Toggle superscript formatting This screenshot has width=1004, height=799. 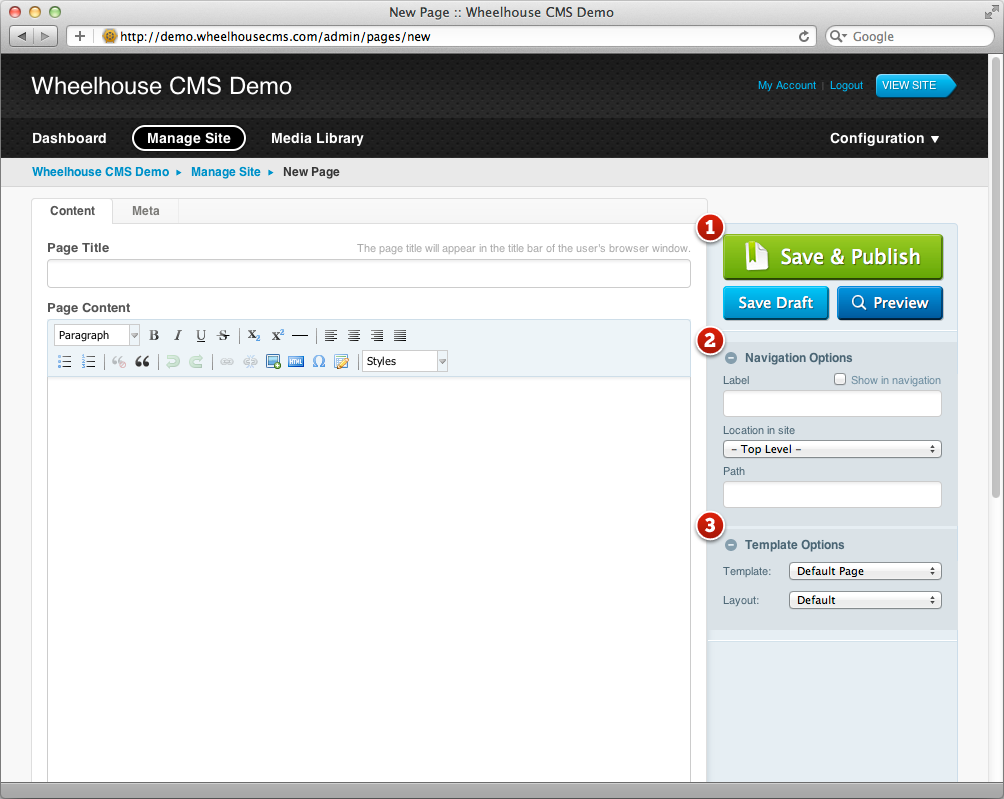click(x=277, y=335)
